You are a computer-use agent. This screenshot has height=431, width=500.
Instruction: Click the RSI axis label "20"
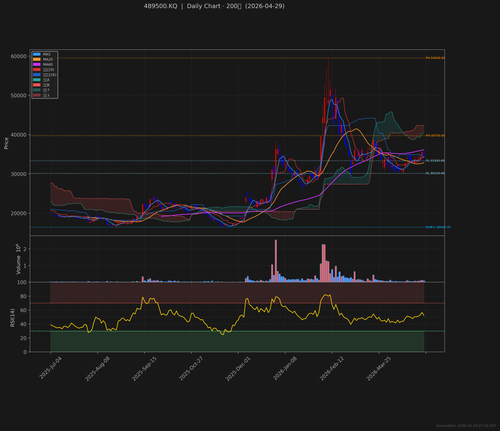[24, 338]
